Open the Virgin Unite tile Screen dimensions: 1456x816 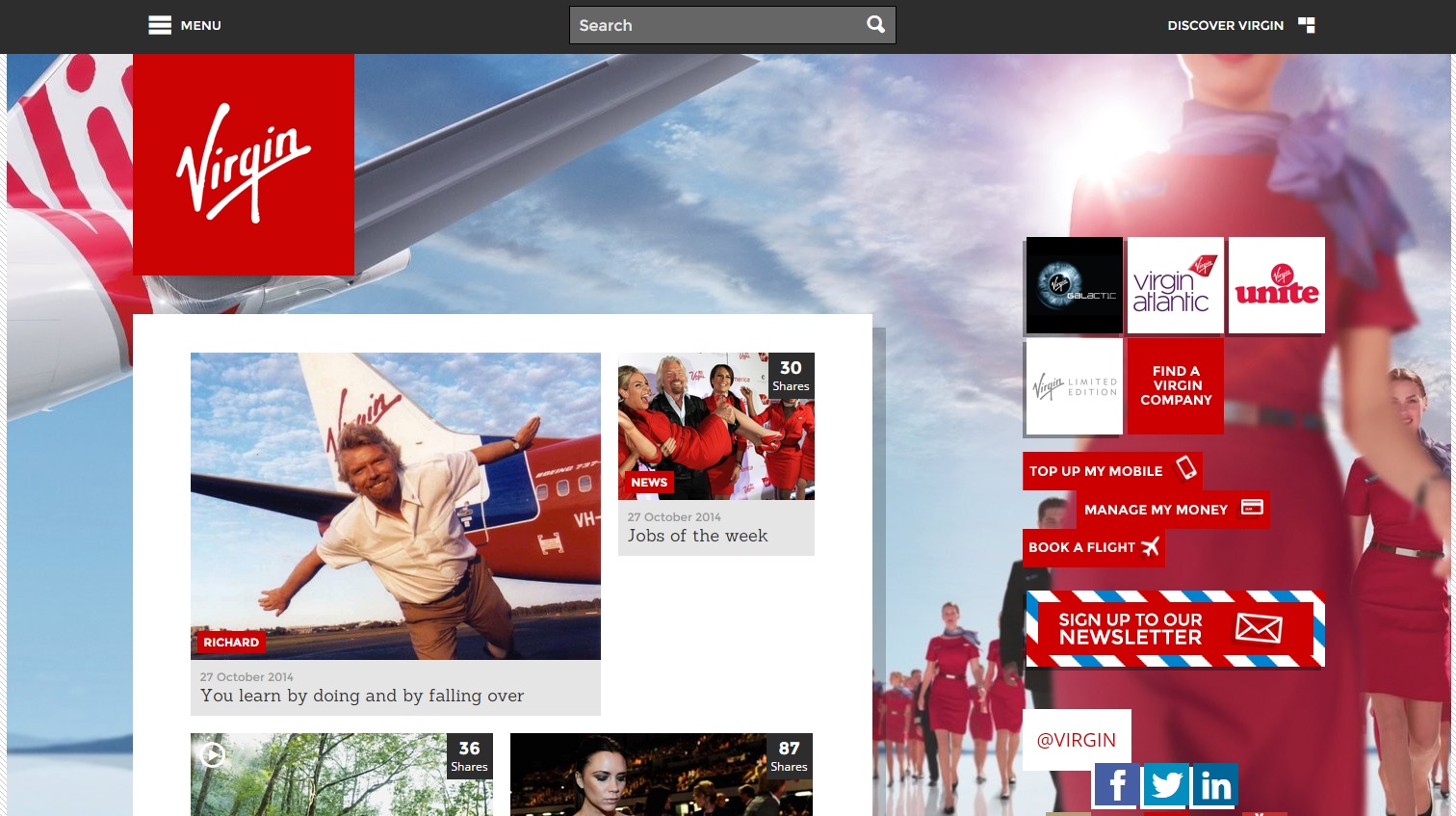click(1277, 285)
